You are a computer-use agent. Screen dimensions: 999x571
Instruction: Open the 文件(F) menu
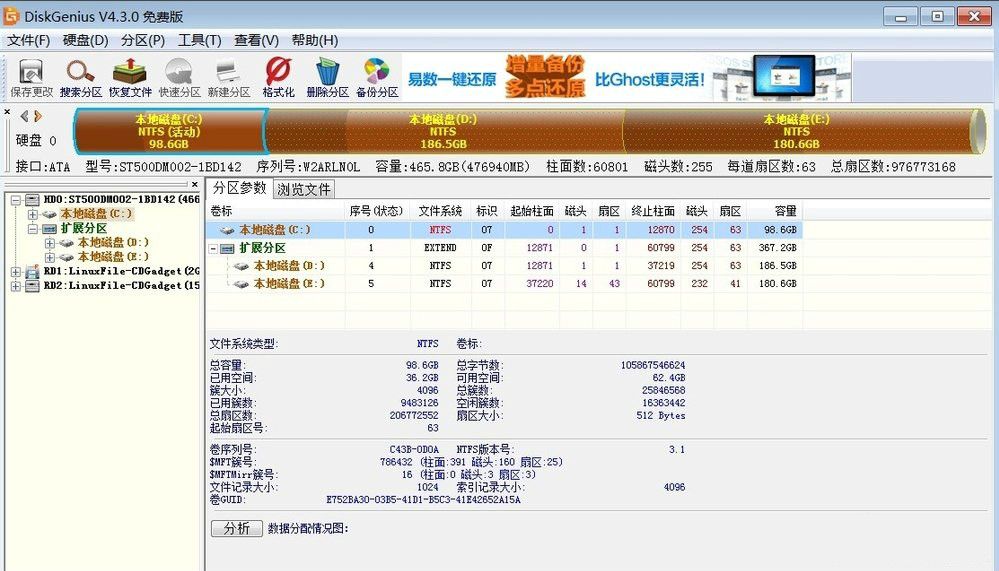(29, 41)
